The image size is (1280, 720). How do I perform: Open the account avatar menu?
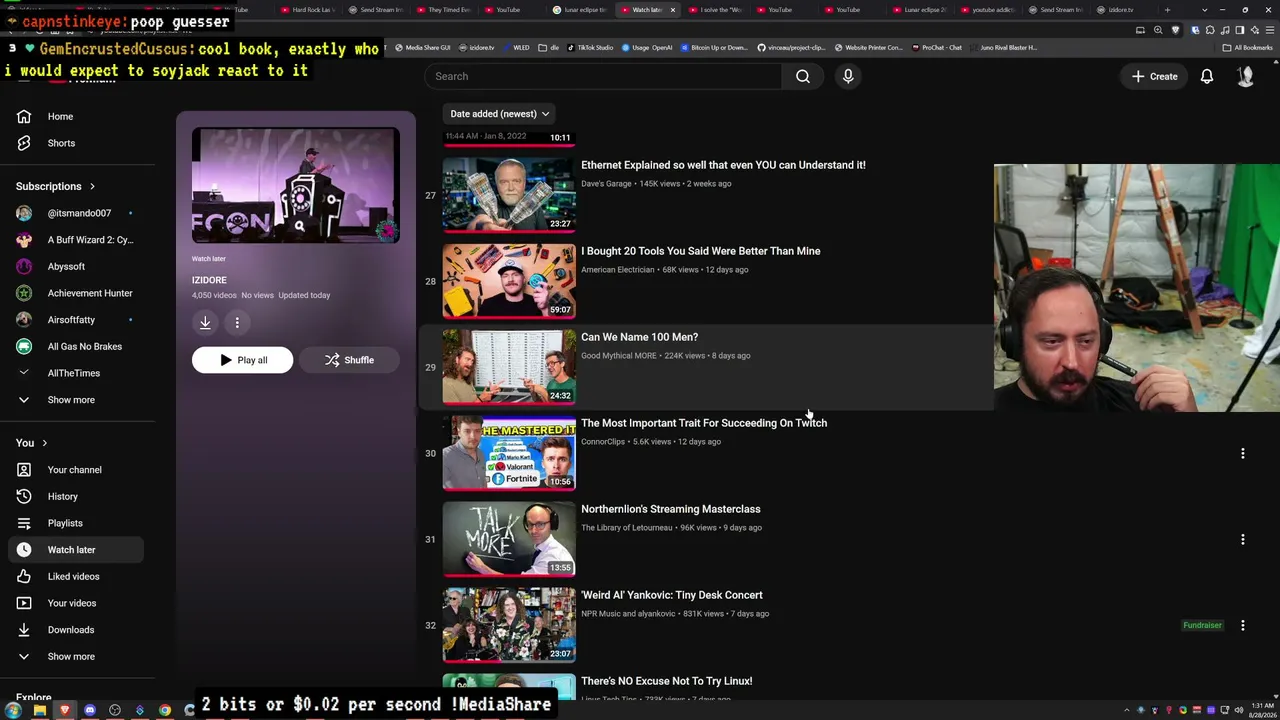point(1245,76)
